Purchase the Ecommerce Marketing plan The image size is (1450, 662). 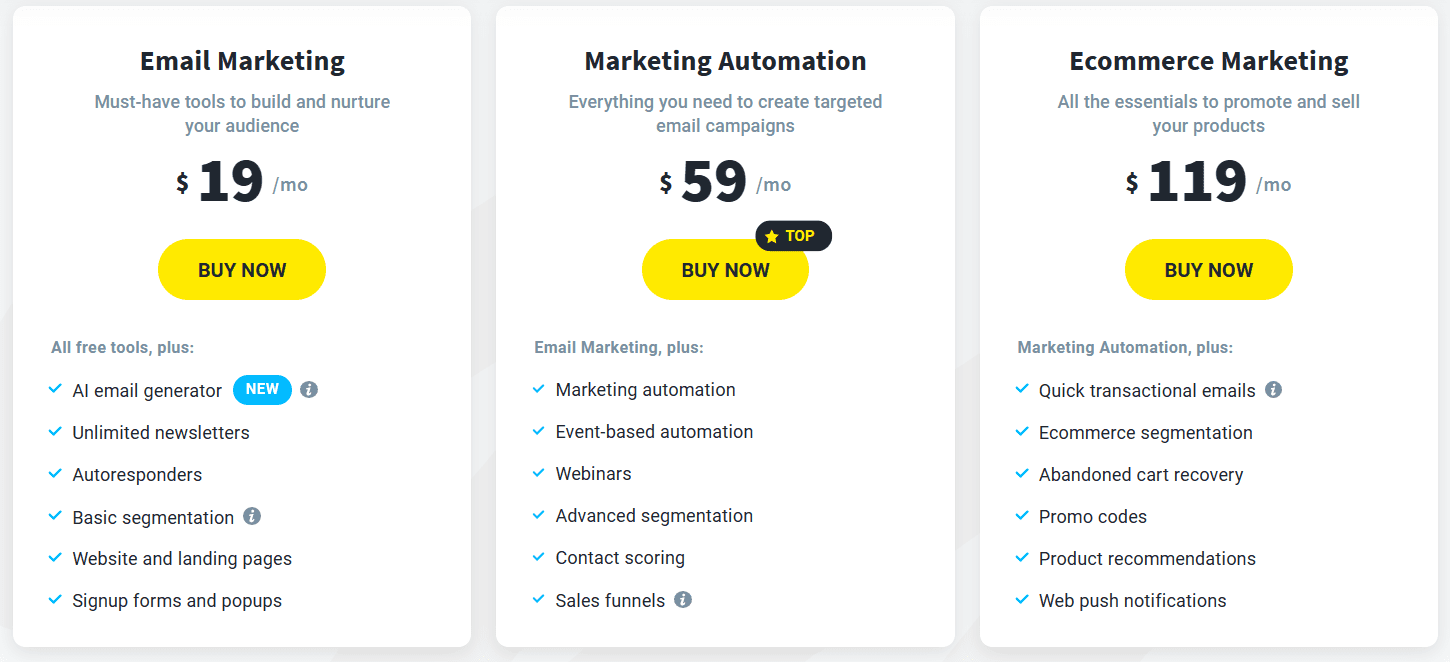coord(1208,269)
